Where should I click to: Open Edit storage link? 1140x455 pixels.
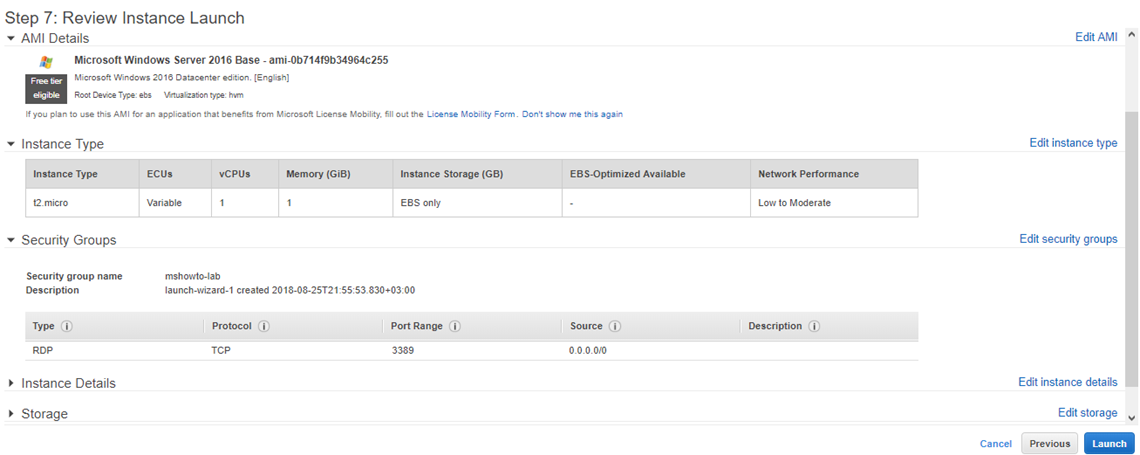click(1088, 413)
